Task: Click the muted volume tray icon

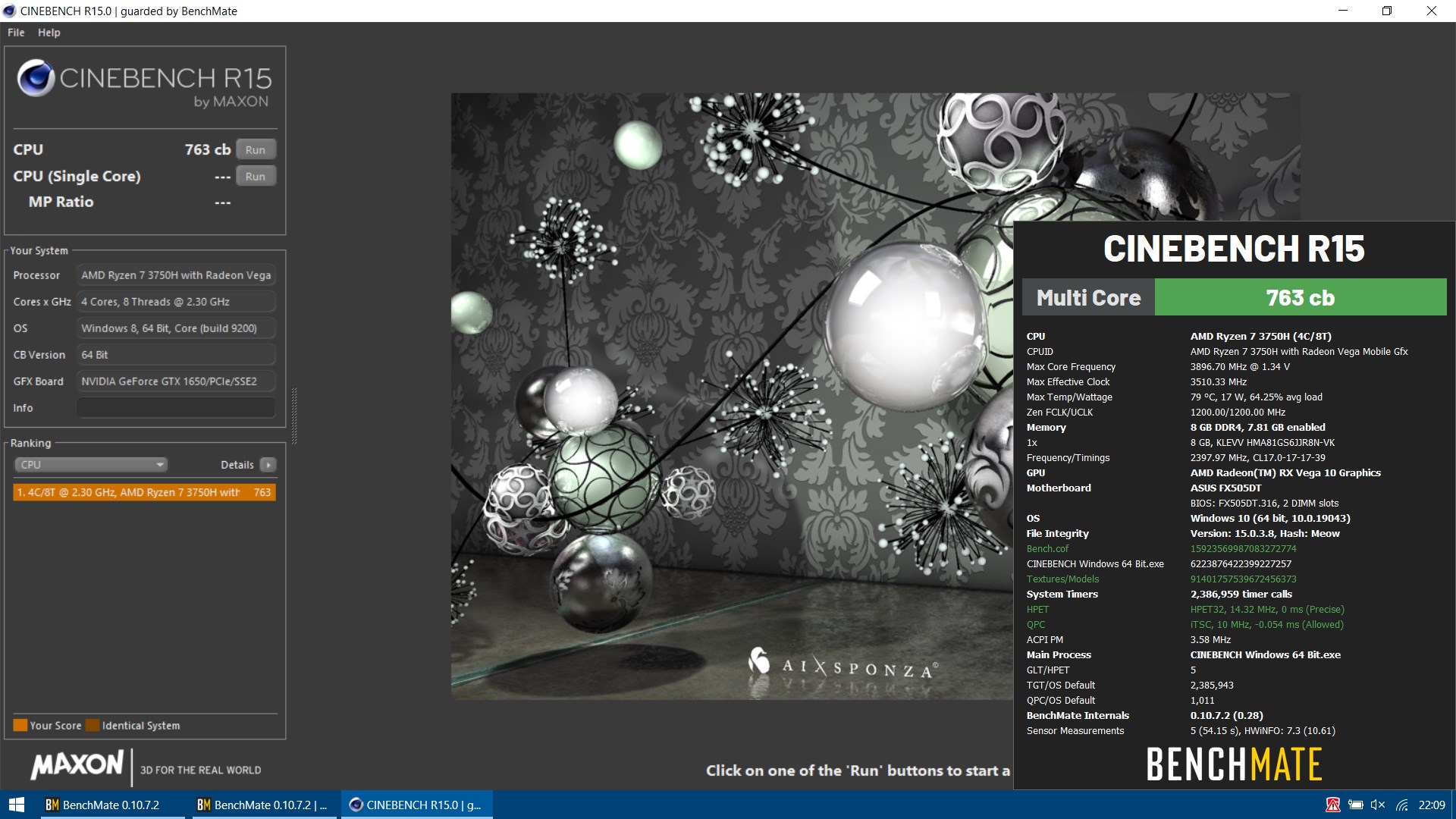Action: tap(1378, 805)
